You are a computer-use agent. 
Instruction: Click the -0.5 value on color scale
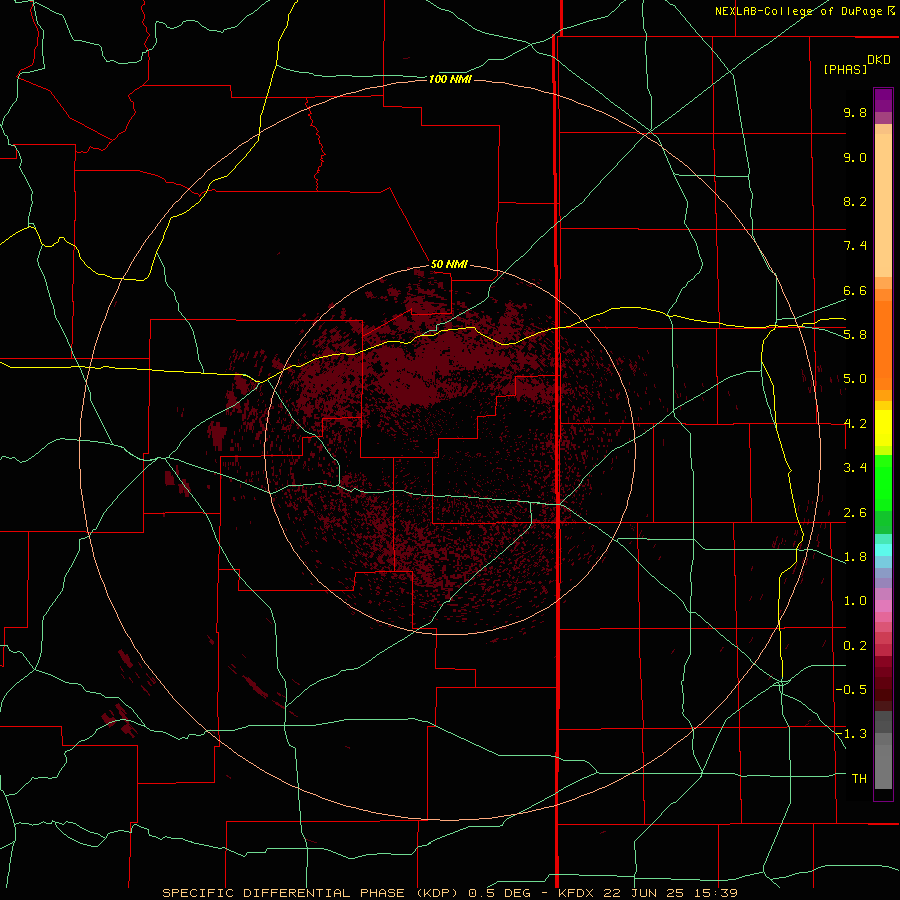(x=851, y=690)
